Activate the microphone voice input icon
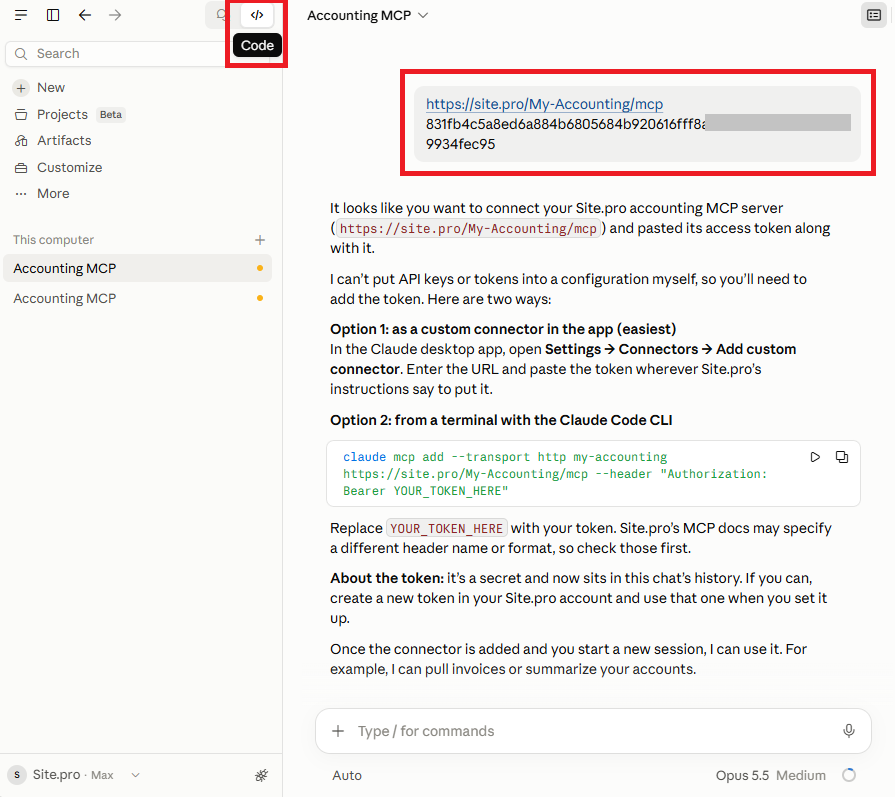Screen dimensions: 895x797 click(x=849, y=731)
